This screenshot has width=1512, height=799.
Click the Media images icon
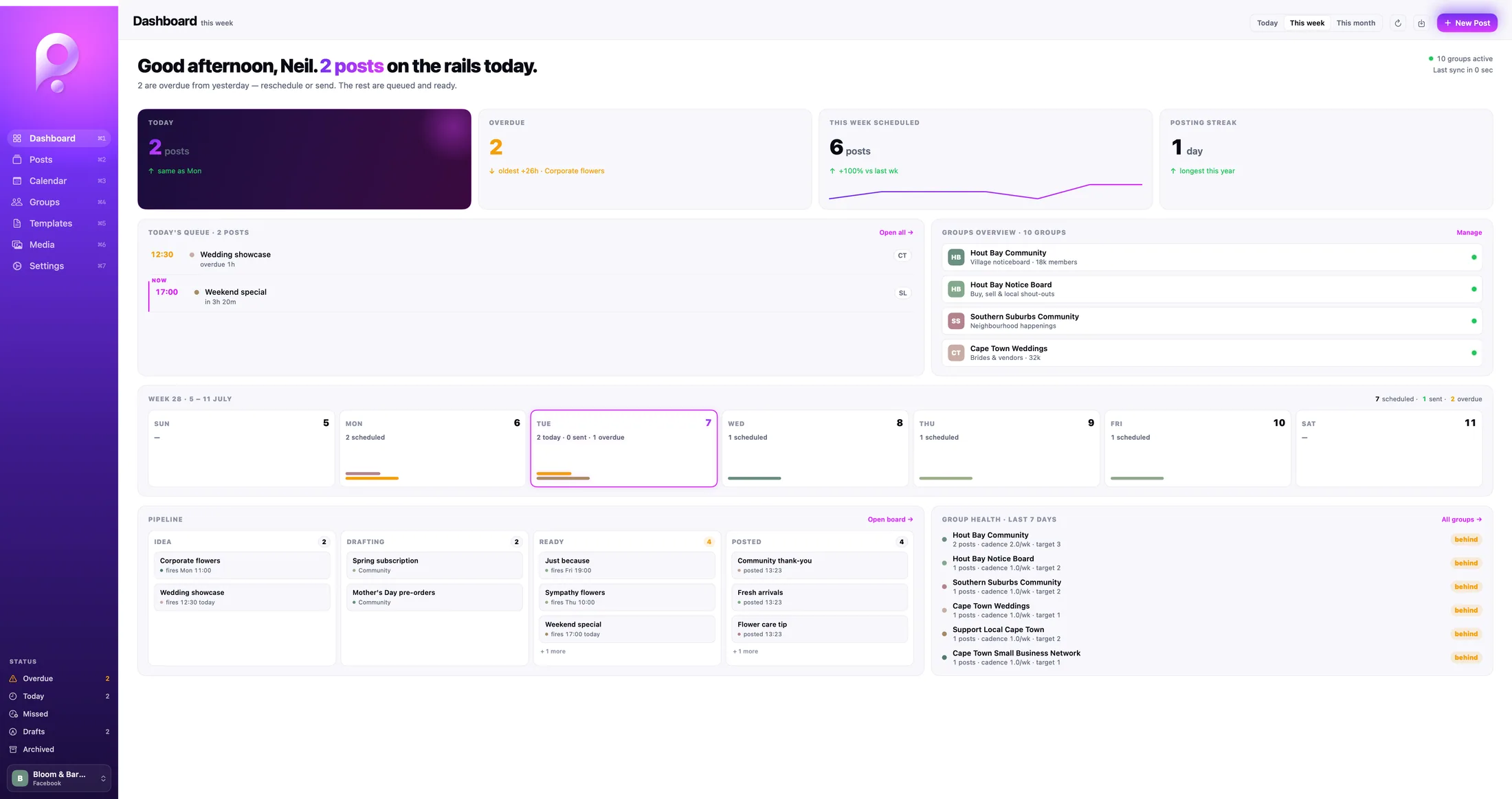tap(17, 245)
